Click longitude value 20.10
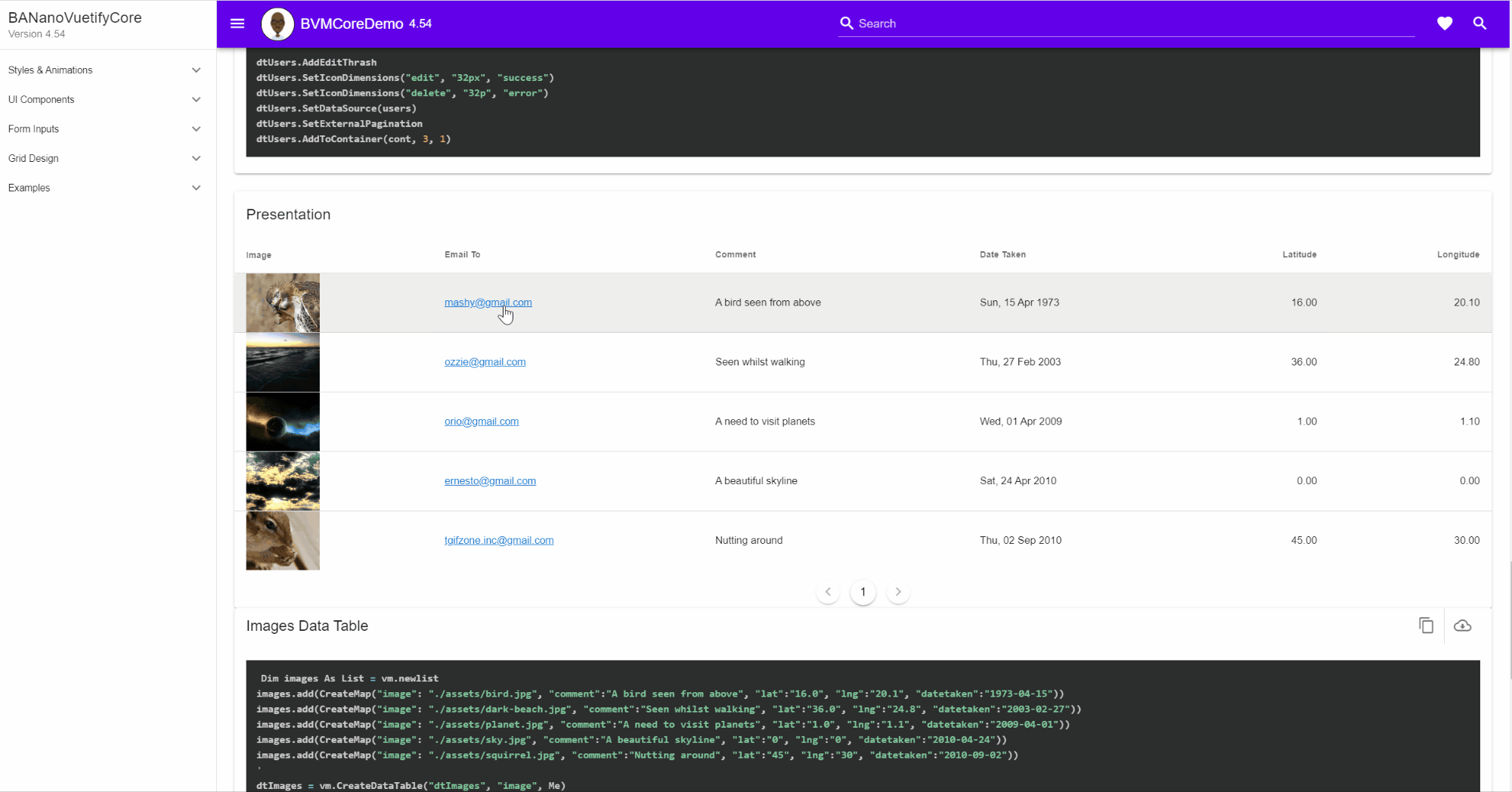The height and width of the screenshot is (792, 1512). (1467, 303)
